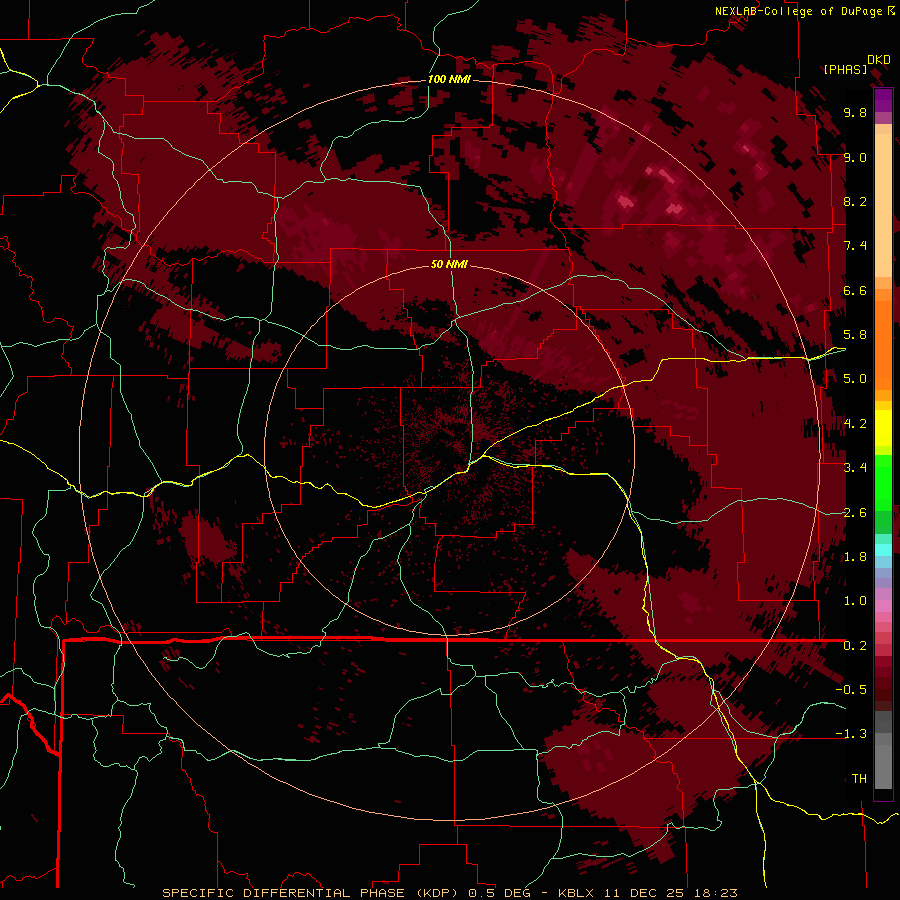
Task: Click the [PHAS] units label
Action: click(x=845, y=69)
